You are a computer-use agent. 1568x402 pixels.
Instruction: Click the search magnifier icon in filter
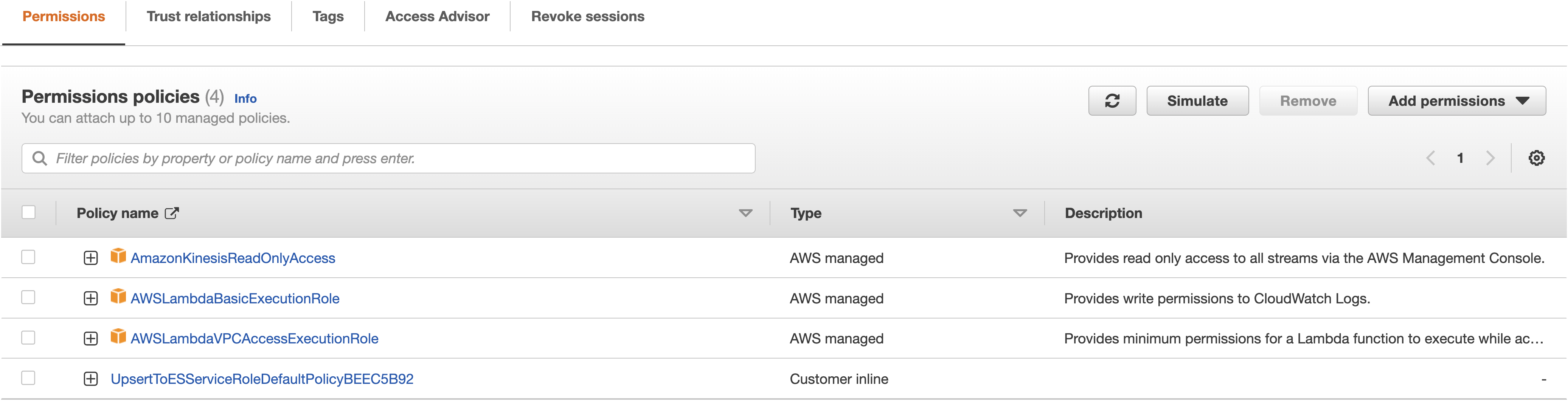[x=40, y=158]
